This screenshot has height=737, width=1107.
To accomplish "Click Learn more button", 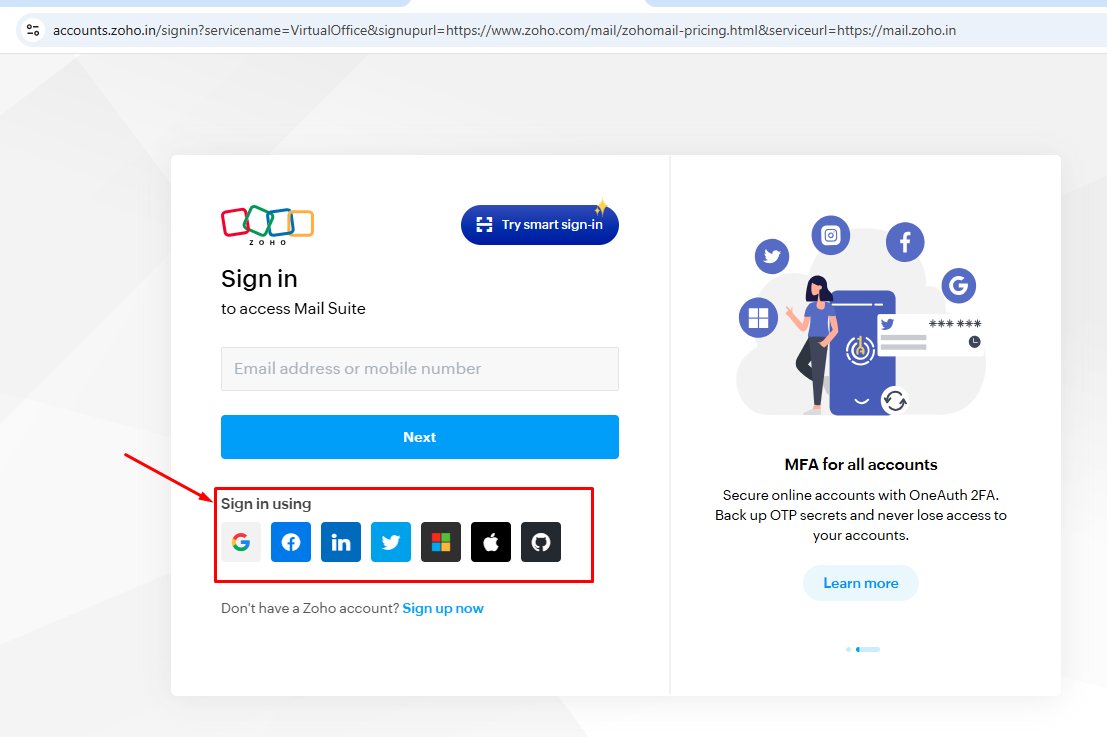I will [861, 583].
